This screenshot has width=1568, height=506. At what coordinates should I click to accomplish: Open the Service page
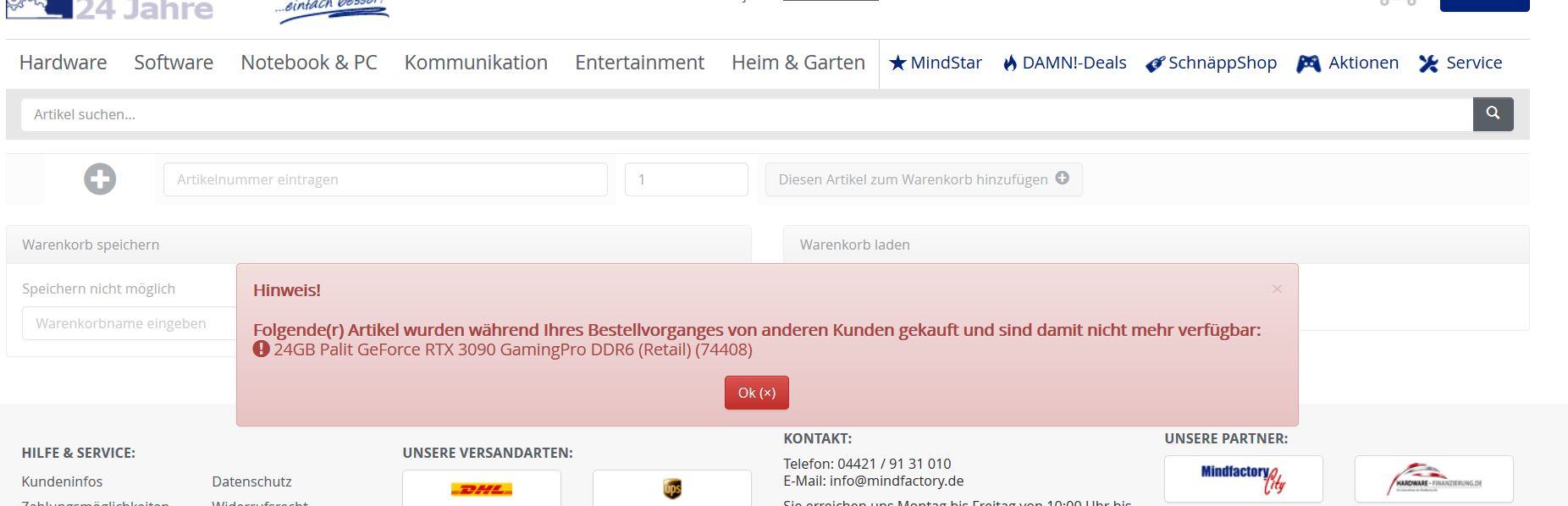(x=1474, y=63)
